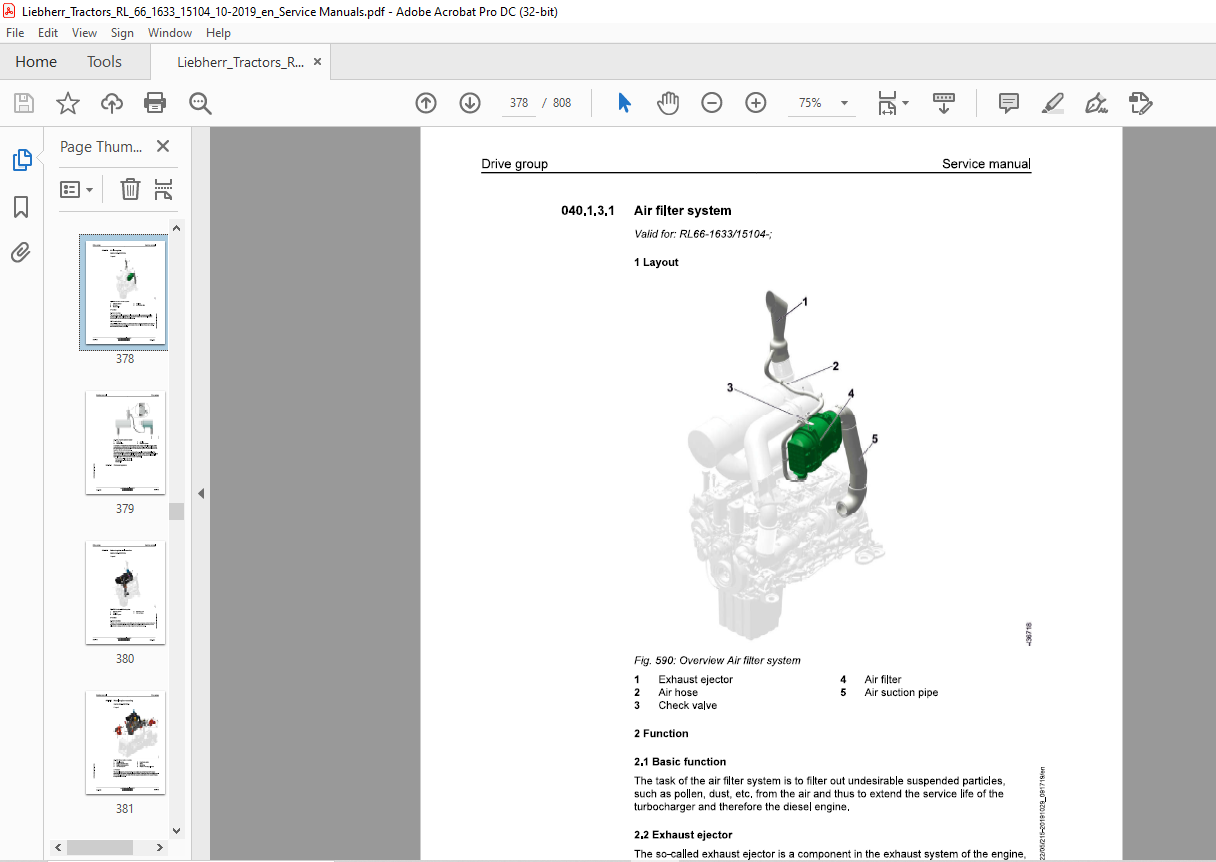Click the 'Service manual' page header text
1216x862 pixels.
coord(986,164)
